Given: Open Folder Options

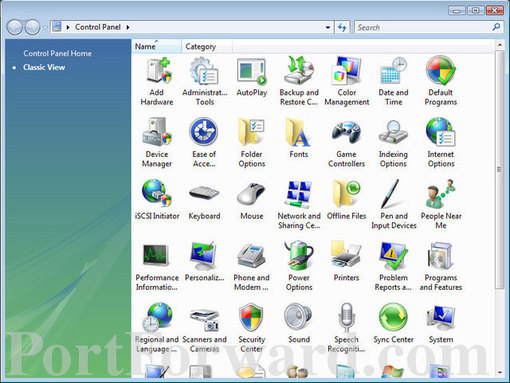Looking at the screenshot, I should tap(252, 143).
